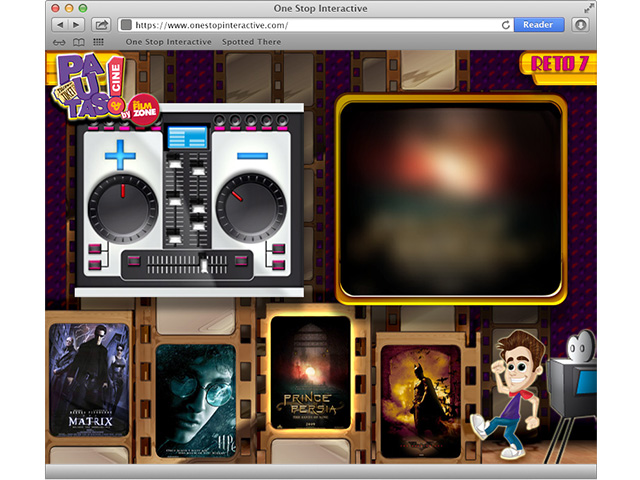Select the Prince of Persia poster

tap(310, 372)
